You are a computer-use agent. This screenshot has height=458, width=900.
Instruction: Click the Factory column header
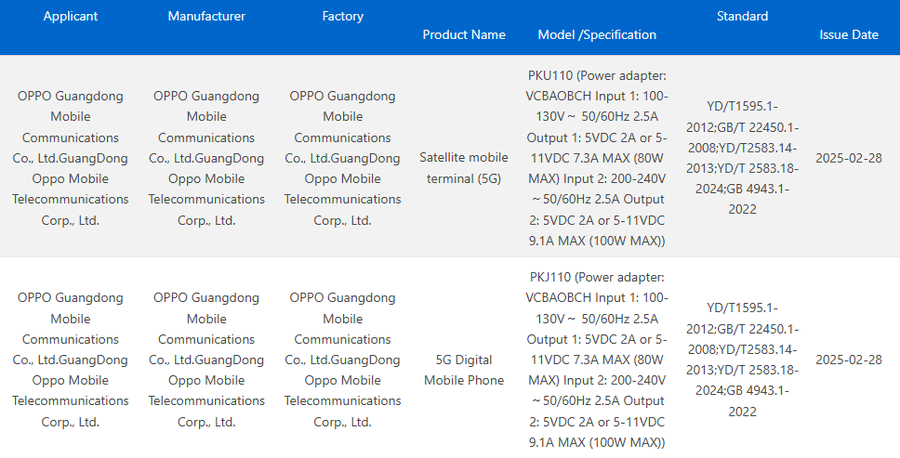342,17
